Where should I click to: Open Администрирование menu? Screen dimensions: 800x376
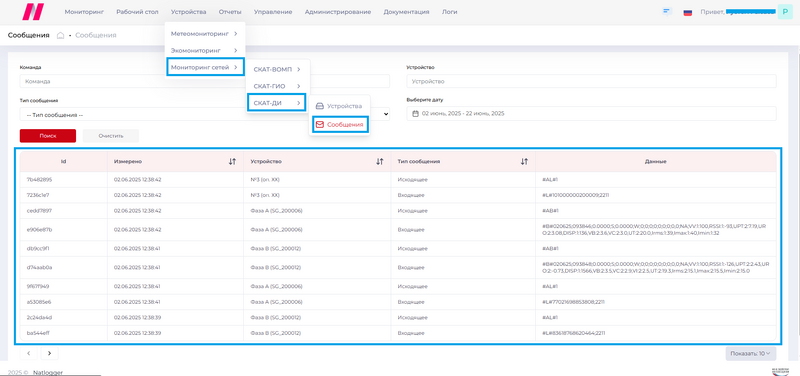coord(338,12)
